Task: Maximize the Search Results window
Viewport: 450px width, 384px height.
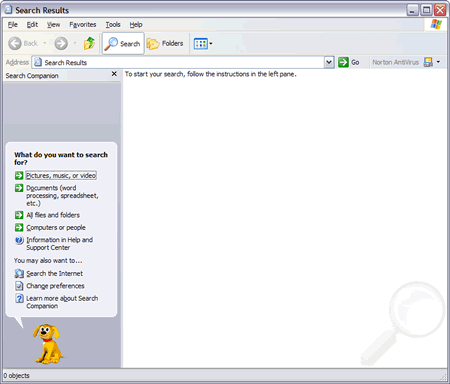Action: 426,10
